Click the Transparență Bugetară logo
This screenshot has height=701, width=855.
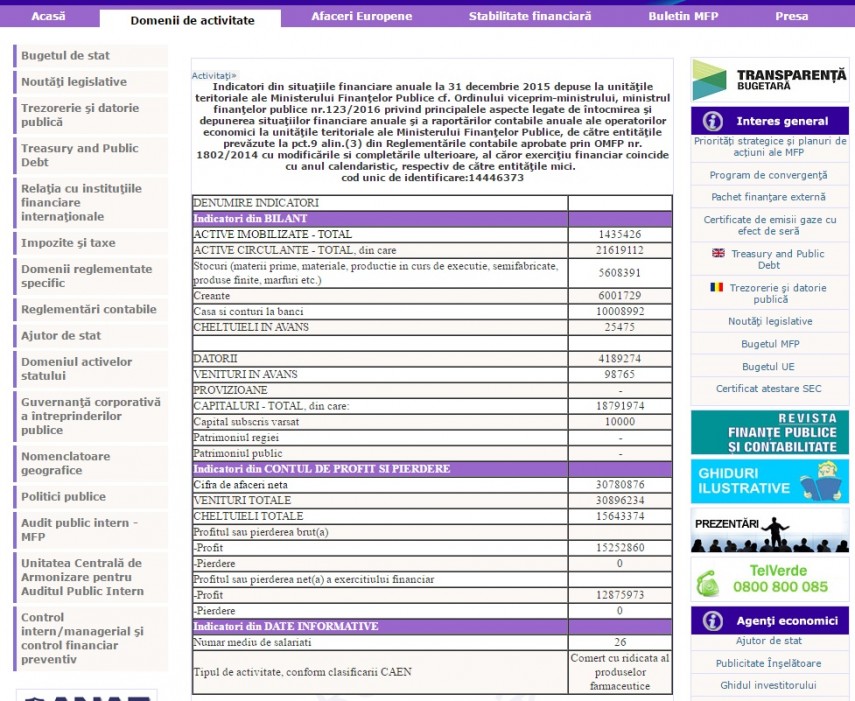click(769, 80)
